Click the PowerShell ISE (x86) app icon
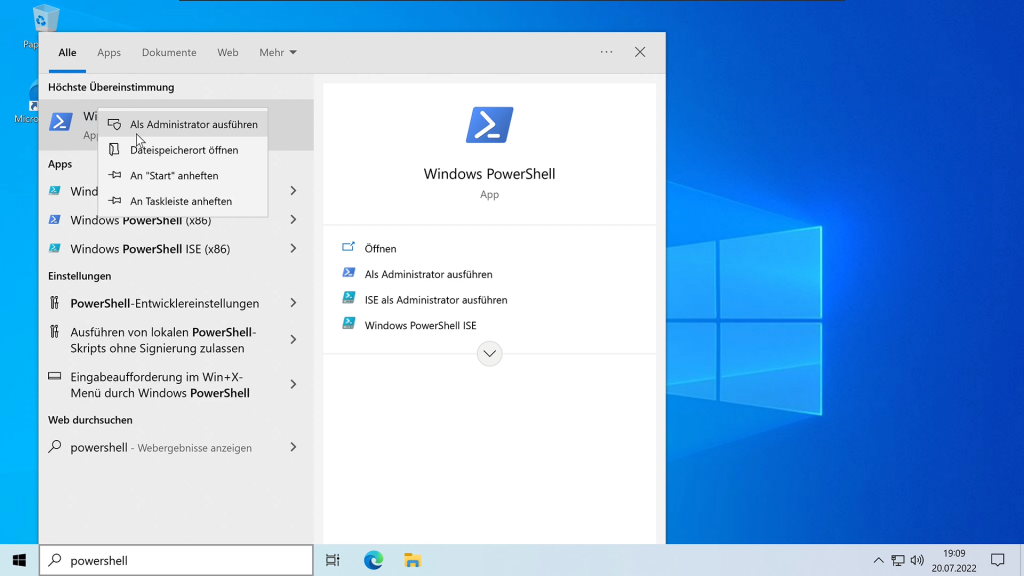The image size is (1024, 576). (55, 248)
